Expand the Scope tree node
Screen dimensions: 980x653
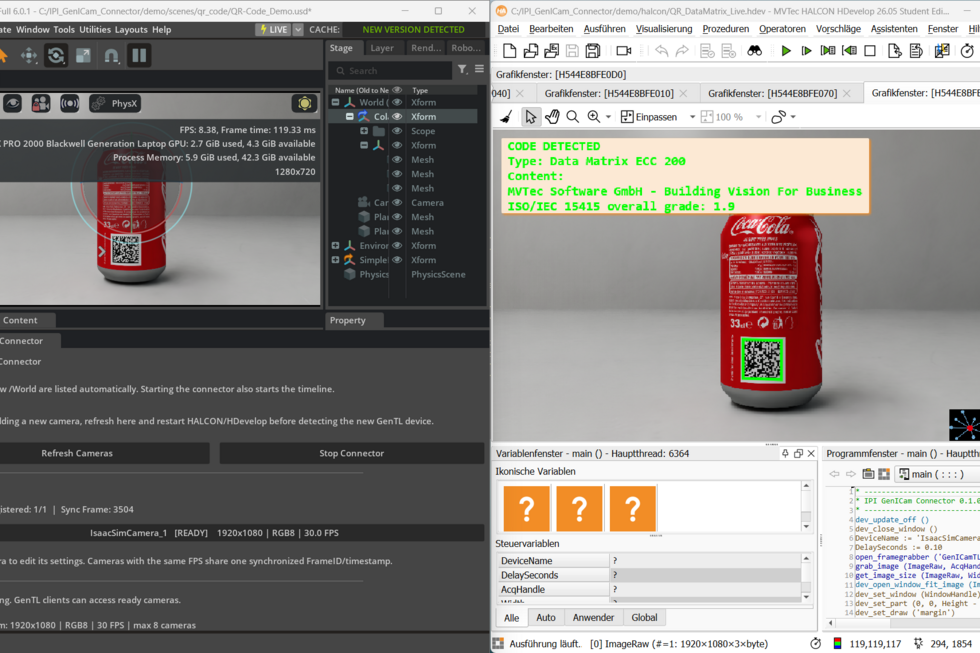click(364, 131)
